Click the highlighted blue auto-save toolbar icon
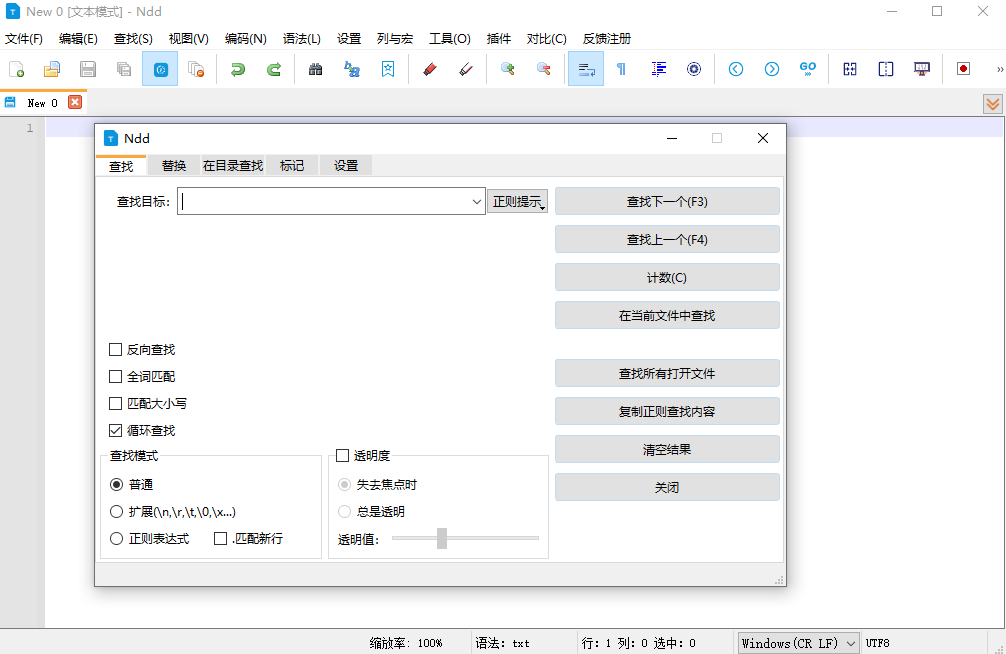Screen dimensions: 1006x654 click(160, 69)
